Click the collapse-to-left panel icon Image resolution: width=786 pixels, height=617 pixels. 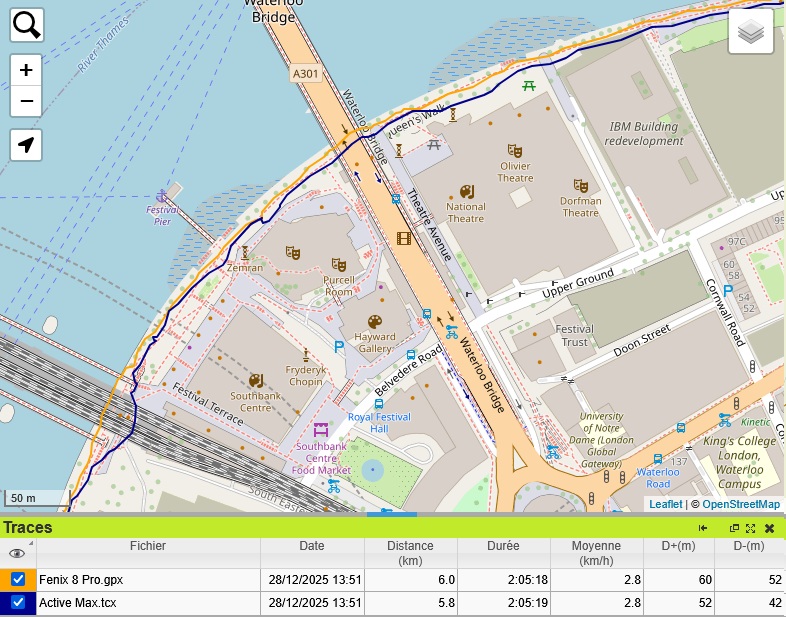(704, 528)
